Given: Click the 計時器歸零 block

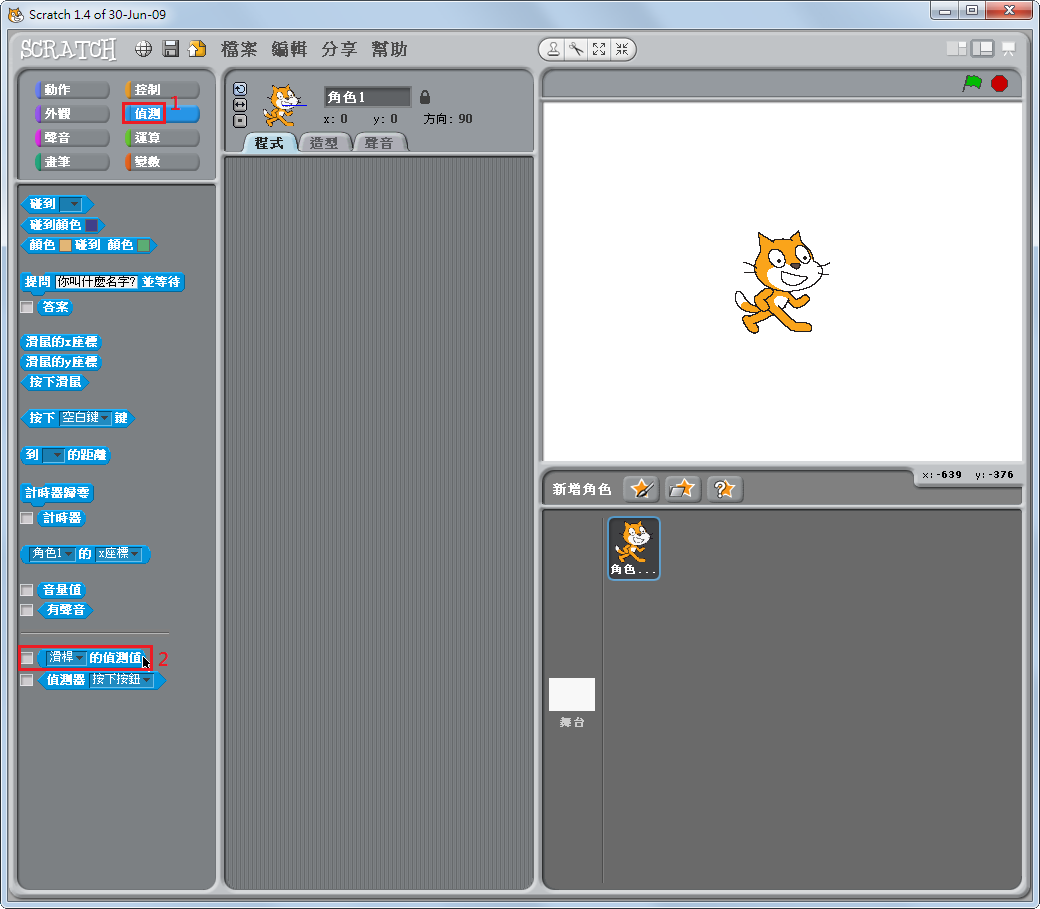Looking at the screenshot, I should [x=57, y=493].
